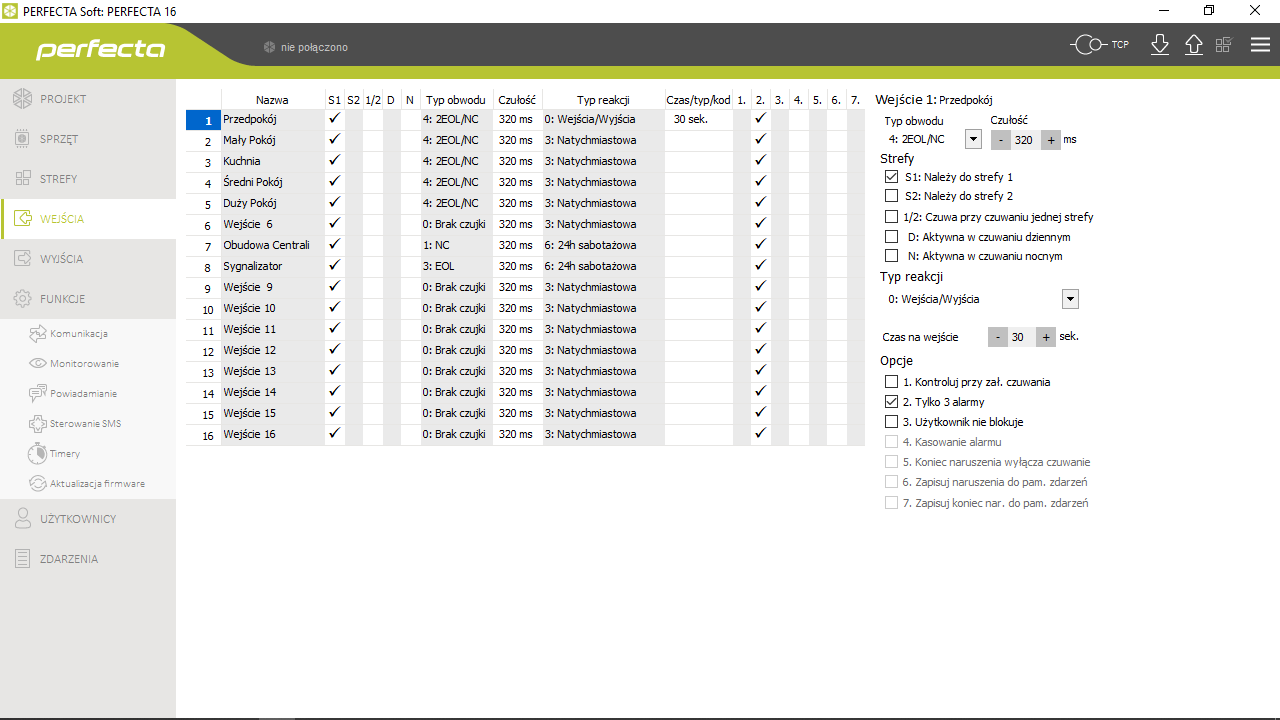The height and width of the screenshot is (720, 1280).
Task: Click the download data arrow icon
Action: (1160, 45)
